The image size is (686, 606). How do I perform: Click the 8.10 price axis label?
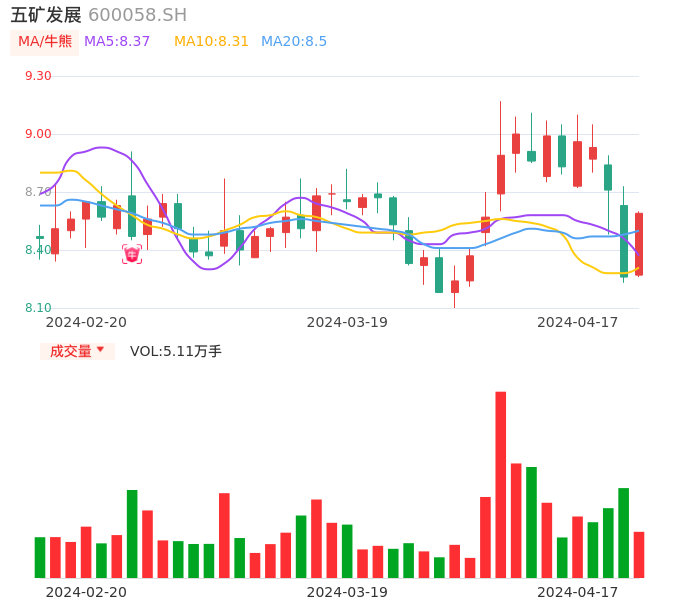[38, 308]
